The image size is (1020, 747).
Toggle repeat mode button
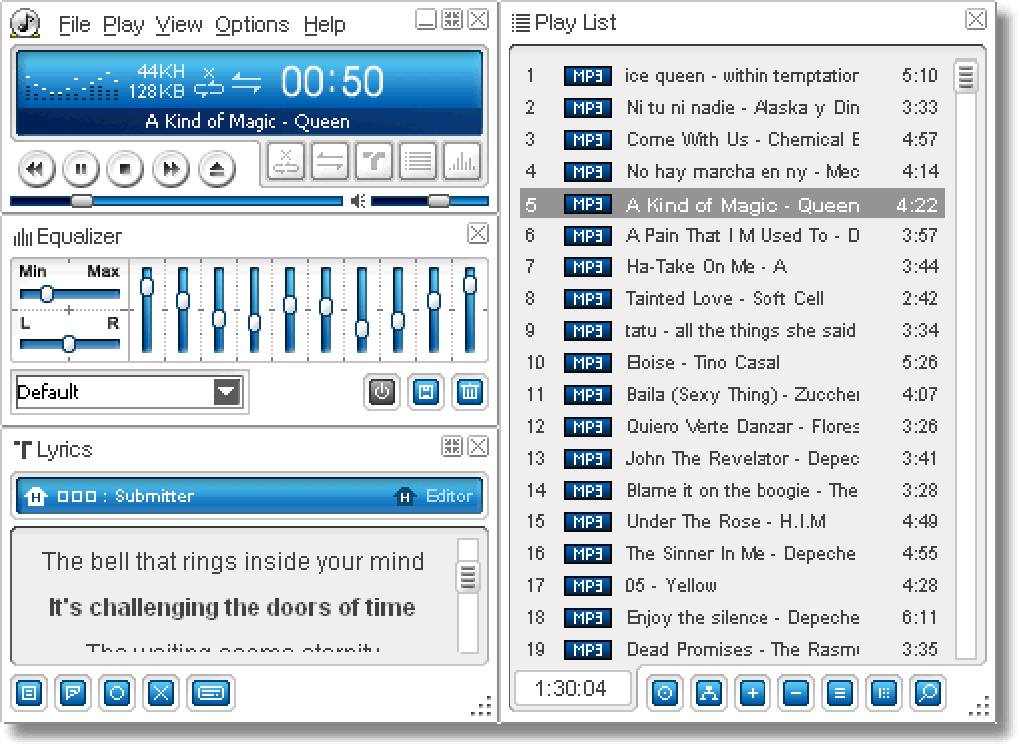[330, 161]
